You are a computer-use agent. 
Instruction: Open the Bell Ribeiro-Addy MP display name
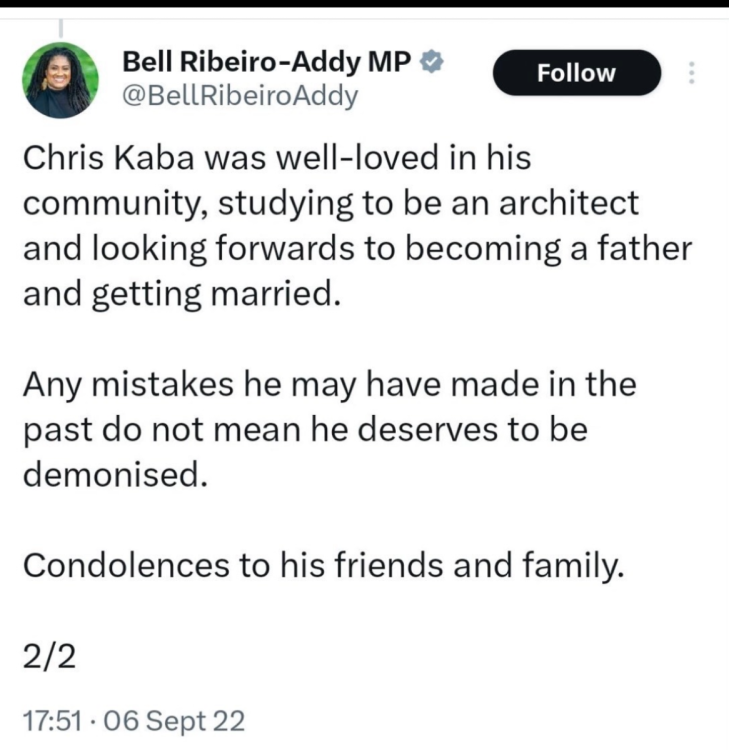click(x=266, y=62)
